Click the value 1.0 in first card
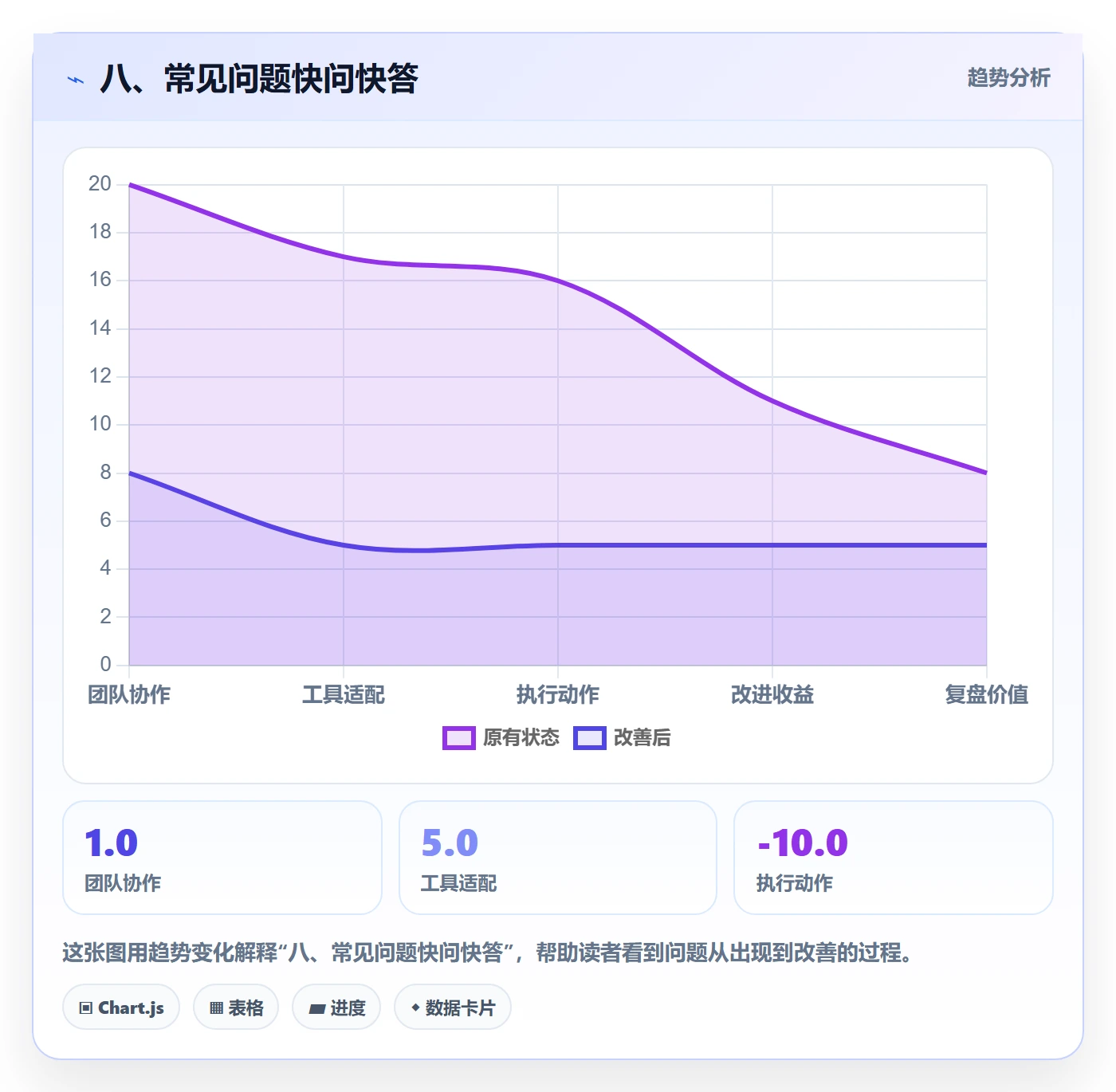1116x1092 pixels. (x=112, y=843)
